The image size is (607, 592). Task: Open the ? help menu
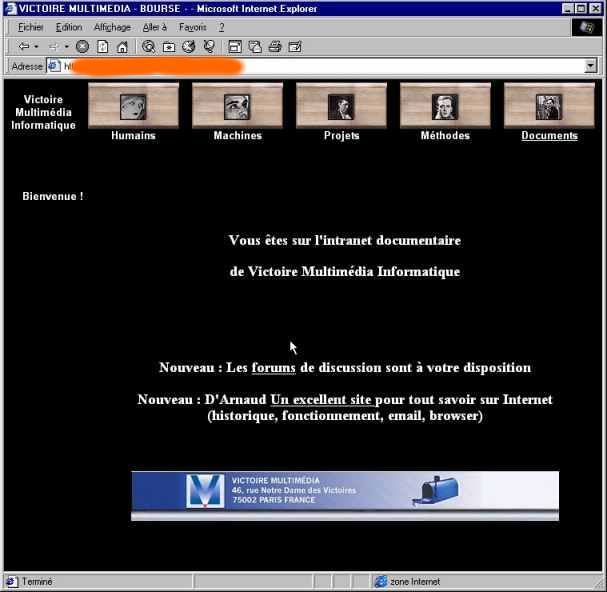(x=221, y=27)
